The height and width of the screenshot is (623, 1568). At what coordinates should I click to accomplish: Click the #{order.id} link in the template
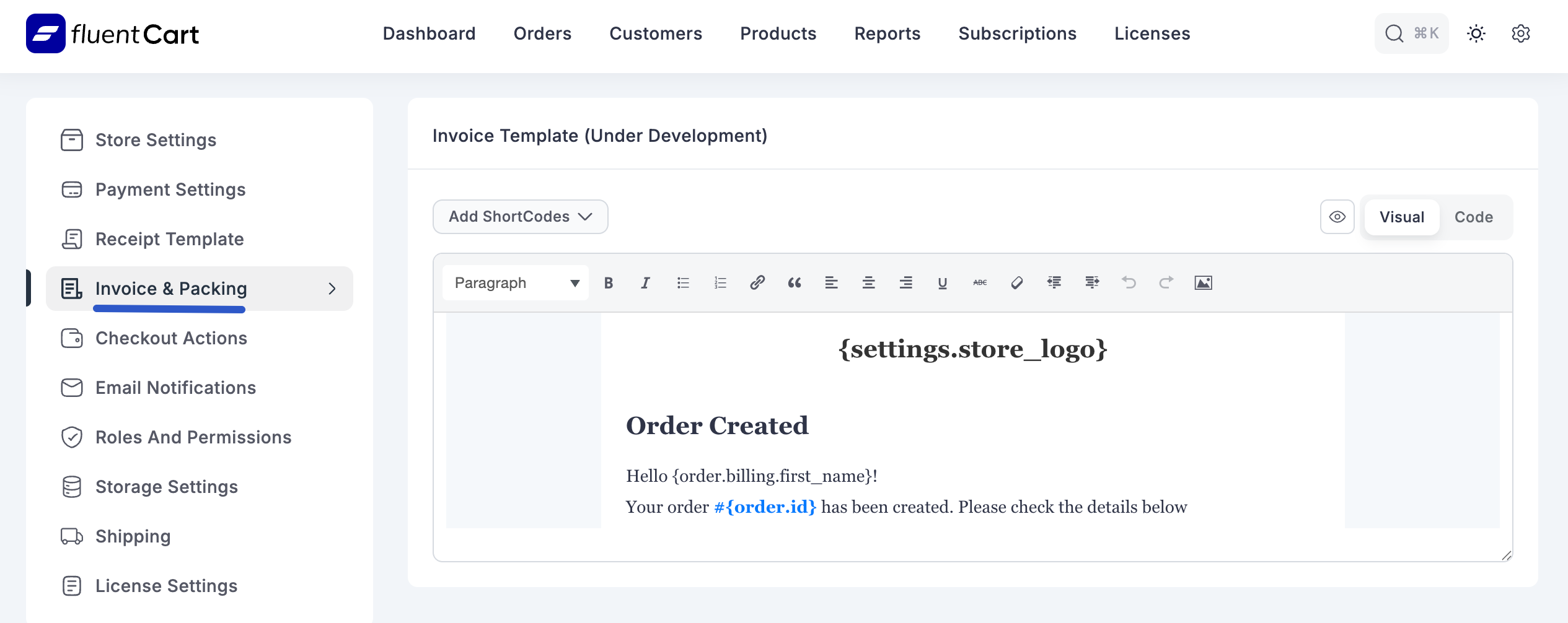click(765, 507)
